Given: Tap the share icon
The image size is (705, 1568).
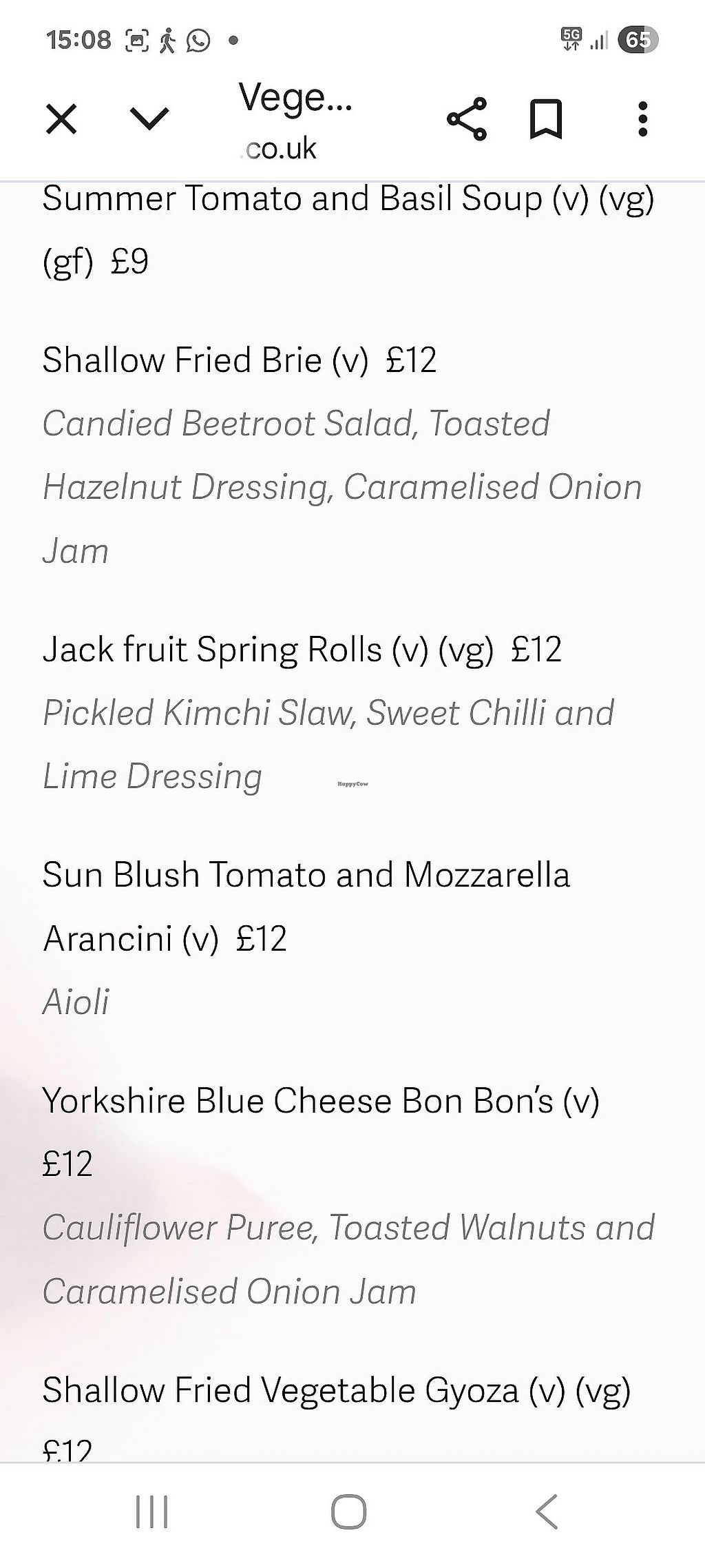Looking at the screenshot, I should point(467,119).
